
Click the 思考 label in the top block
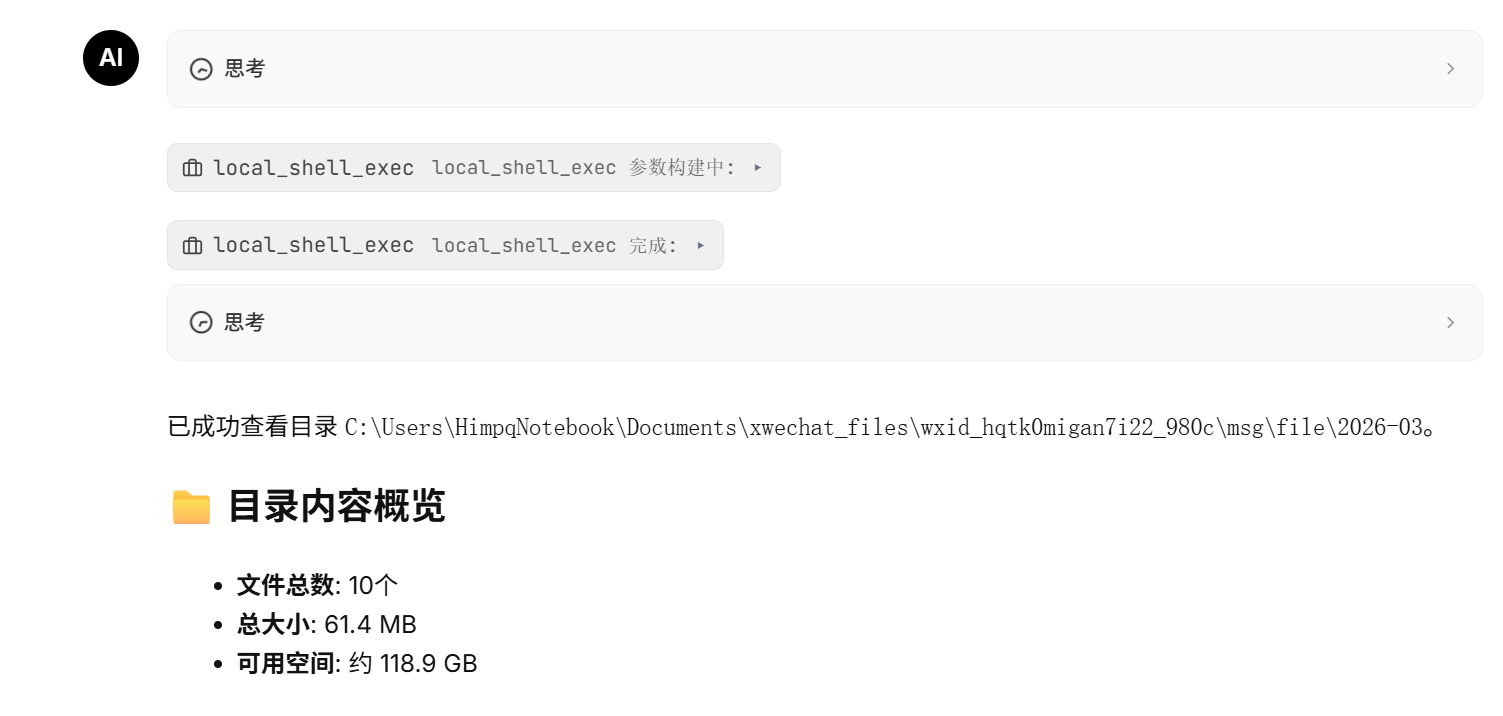coord(245,69)
